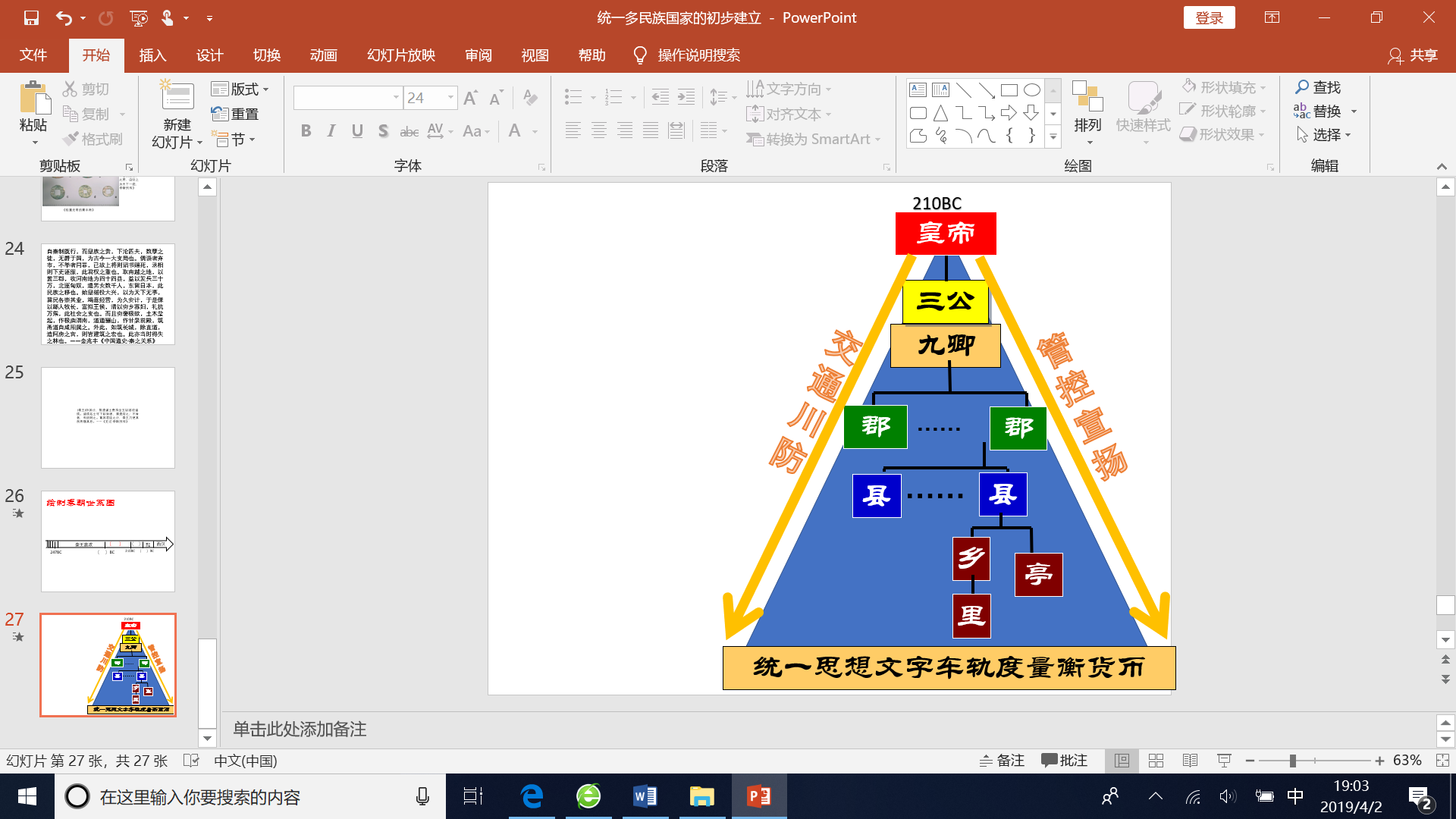Open the font size dropdown
Image resolution: width=1456 pixels, height=819 pixels.
click(x=451, y=98)
